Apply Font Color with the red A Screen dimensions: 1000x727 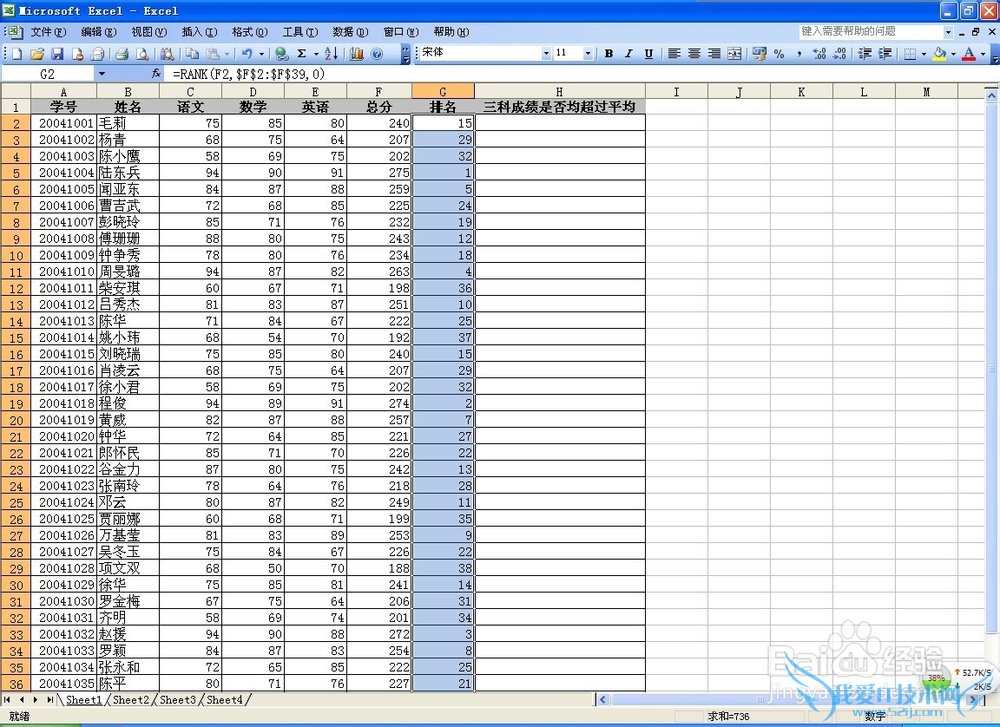969,54
